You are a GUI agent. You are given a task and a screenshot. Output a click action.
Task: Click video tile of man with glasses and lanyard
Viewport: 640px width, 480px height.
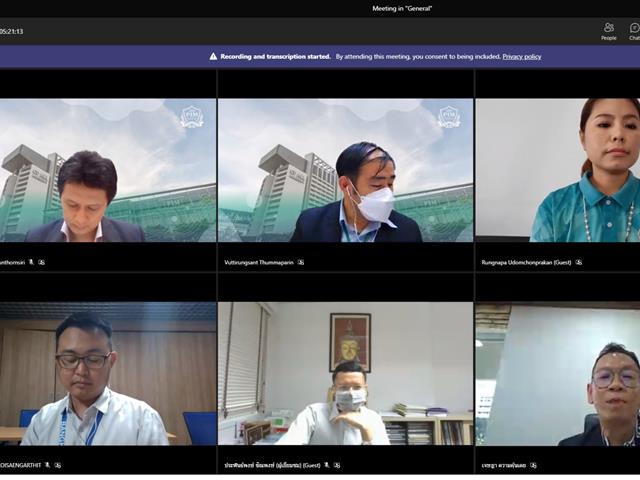(x=108, y=373)
